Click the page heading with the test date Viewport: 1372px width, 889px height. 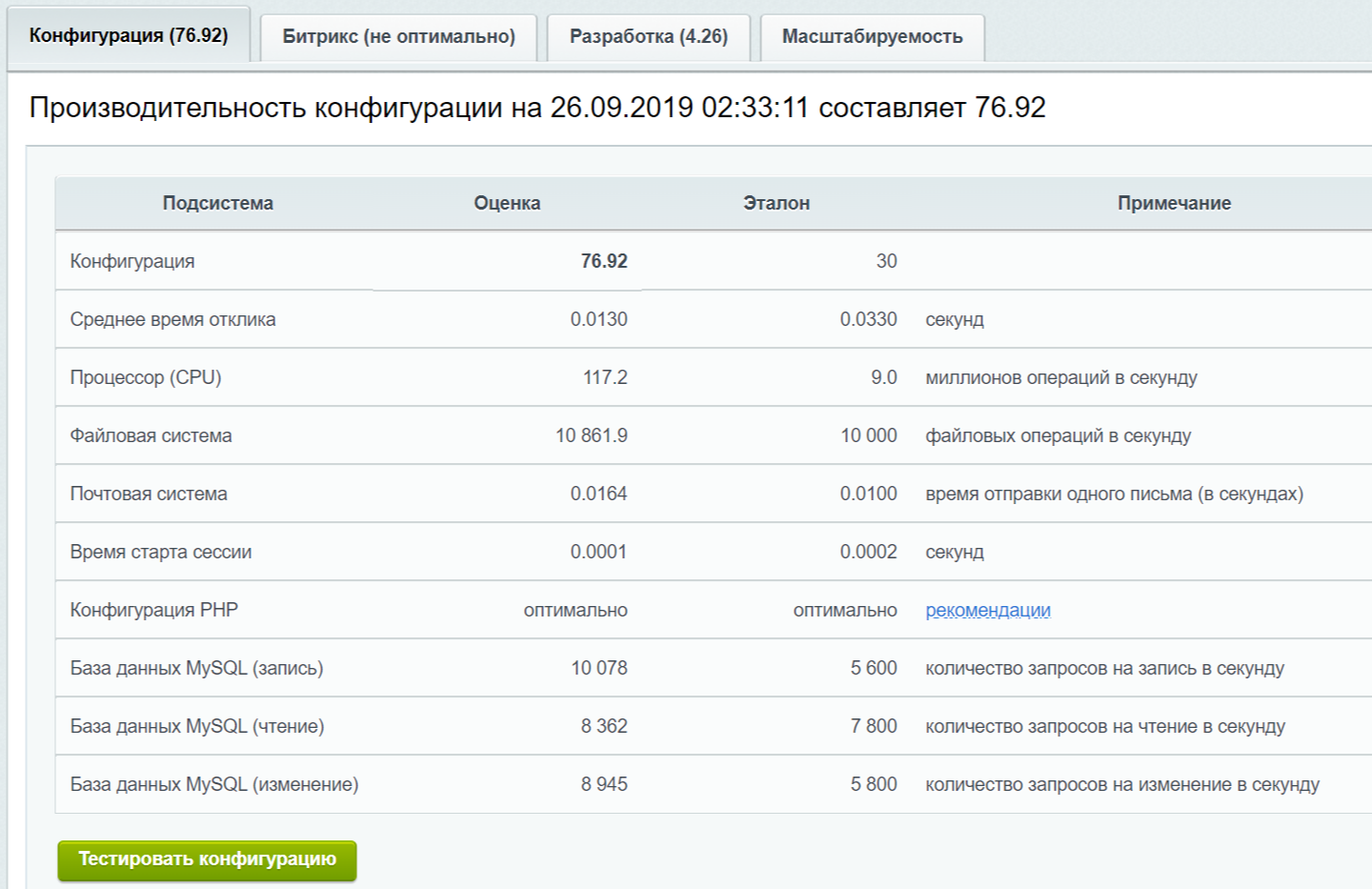point(537,108)
